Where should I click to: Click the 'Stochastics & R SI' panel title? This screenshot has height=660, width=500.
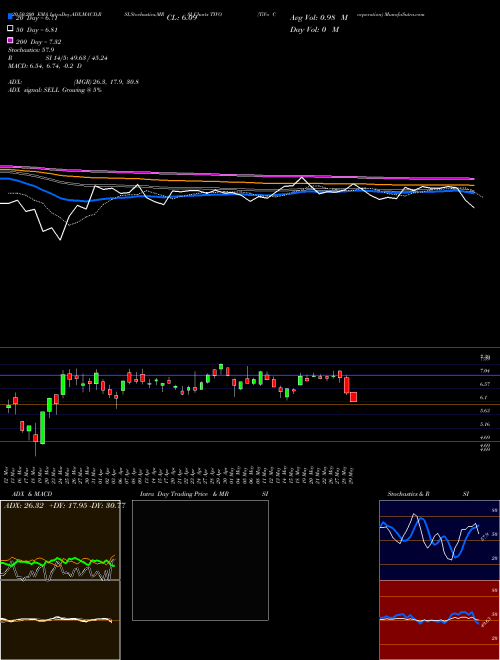[x=428, y=494]
